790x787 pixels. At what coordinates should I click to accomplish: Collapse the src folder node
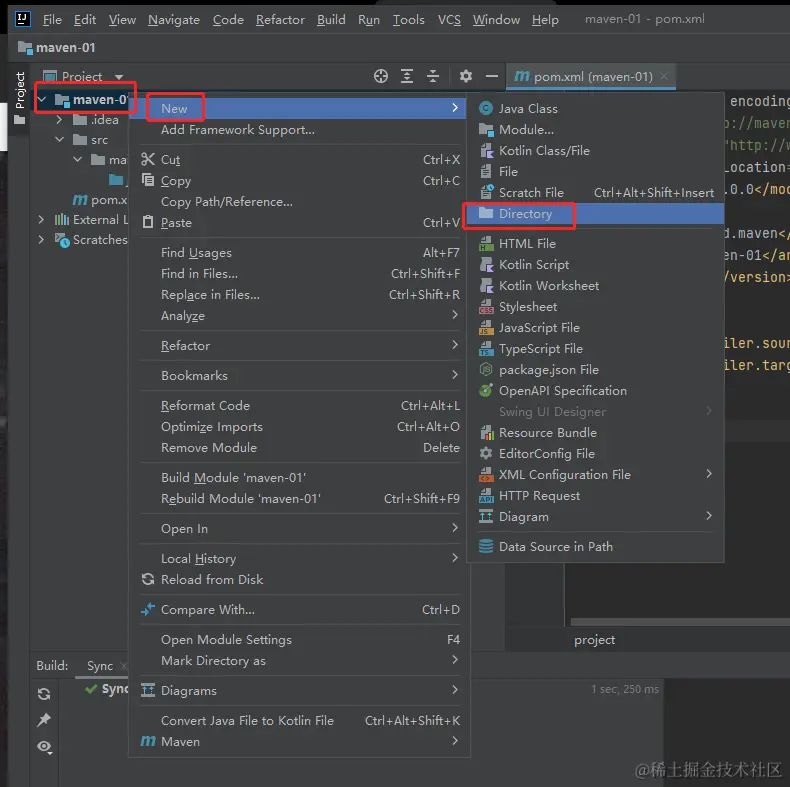pos(59,140)
